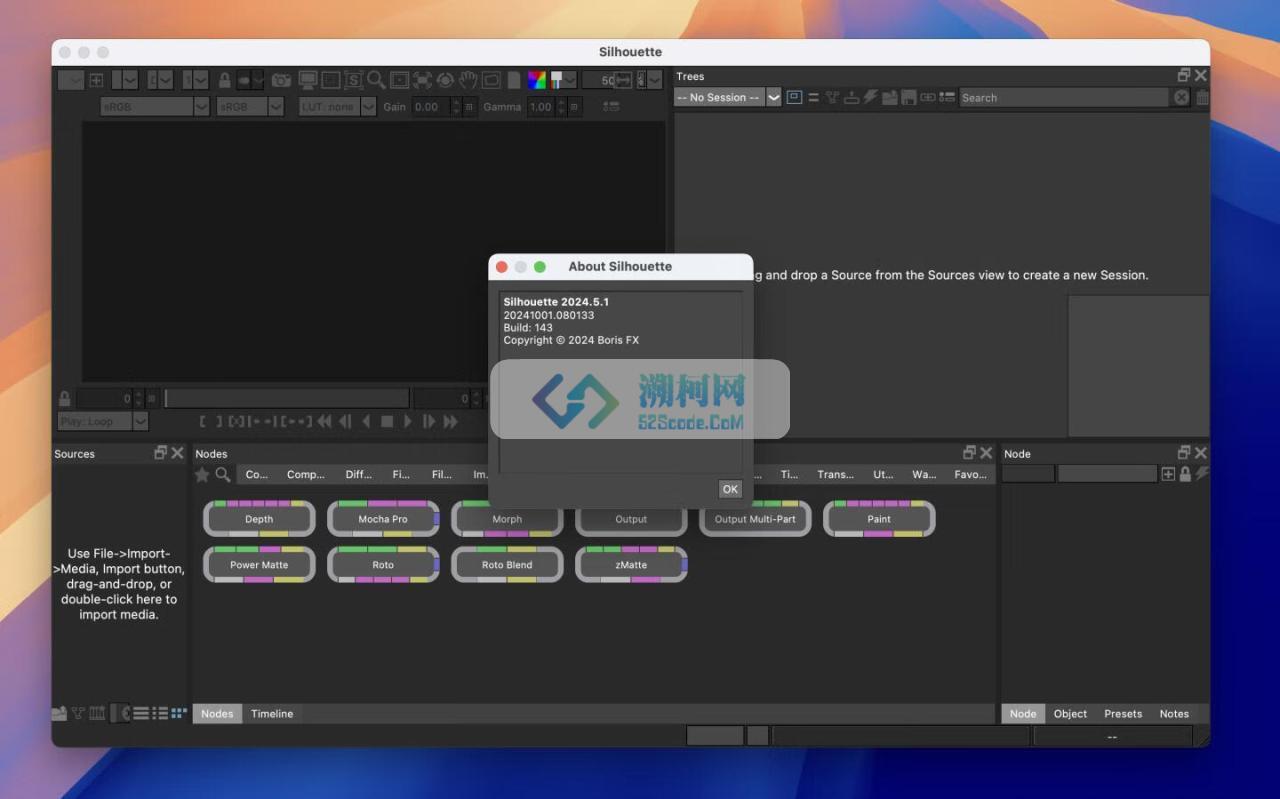Click Play backward in the transport controls

(366, 421)
